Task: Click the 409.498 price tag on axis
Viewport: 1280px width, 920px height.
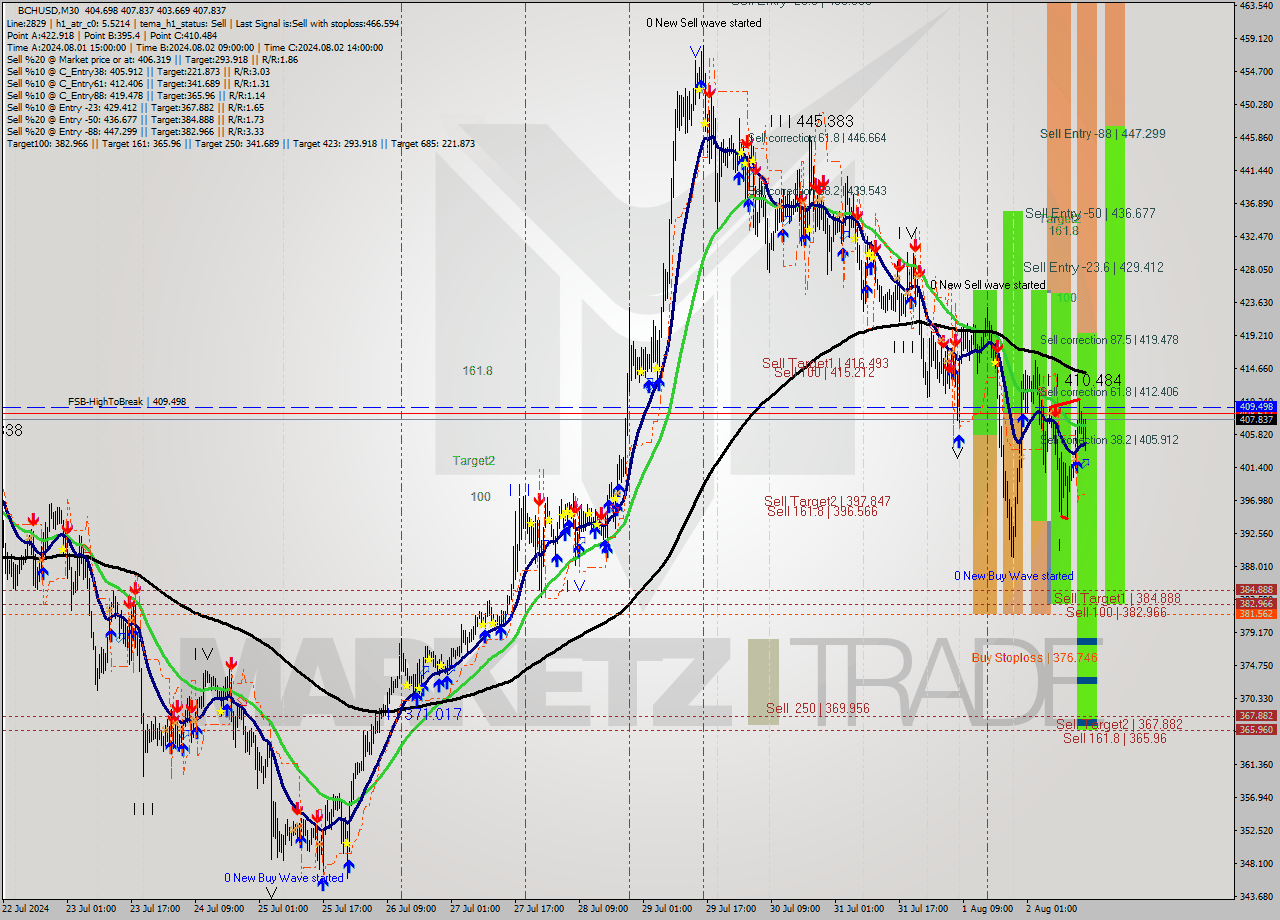Action: (x=1256, y=407)
